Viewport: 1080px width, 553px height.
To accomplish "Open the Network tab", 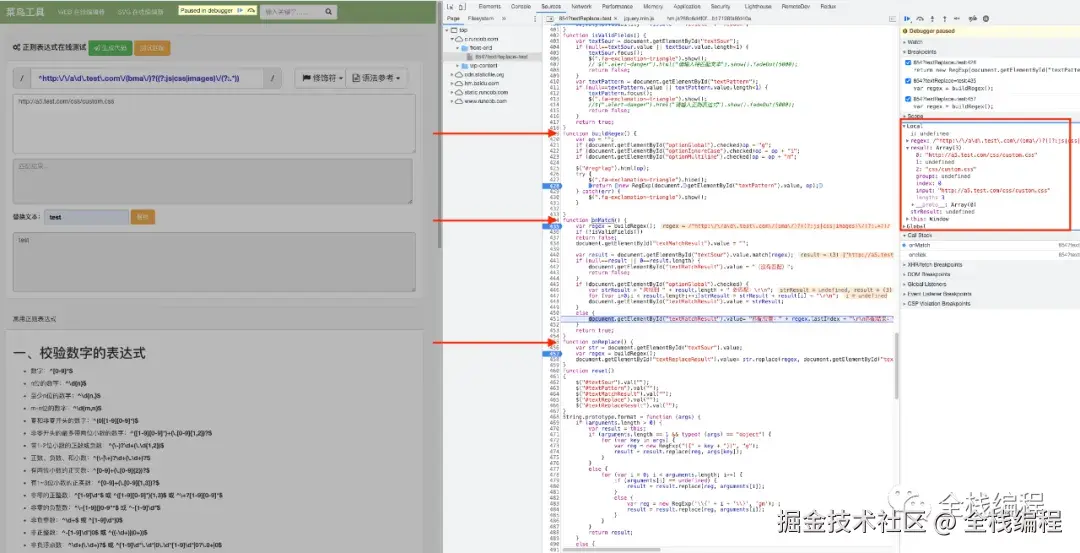I will pyautogui.click(x=581, y=6).
